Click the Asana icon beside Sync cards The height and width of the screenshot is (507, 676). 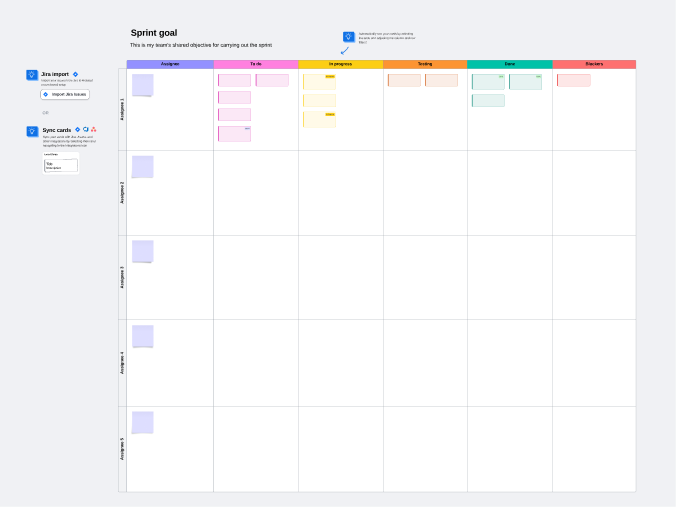93,129
